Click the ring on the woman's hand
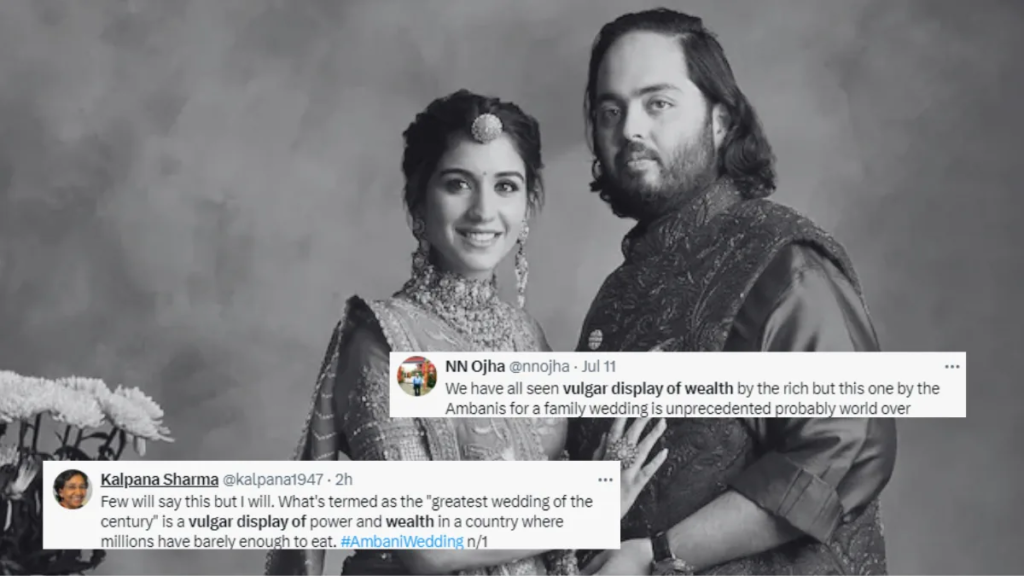Screen dimensions: 1024x576 tap(621, 451)
